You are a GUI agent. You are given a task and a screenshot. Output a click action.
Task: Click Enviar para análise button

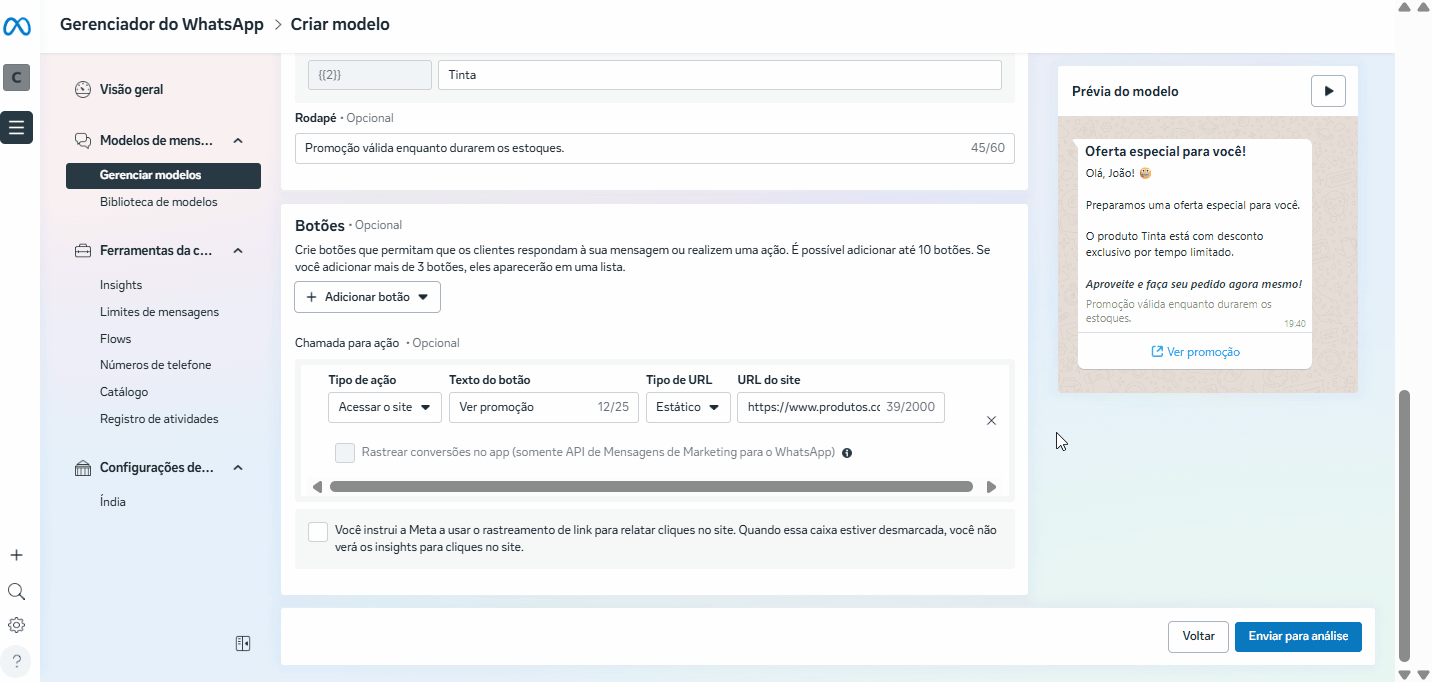(x=1297, y=636)
